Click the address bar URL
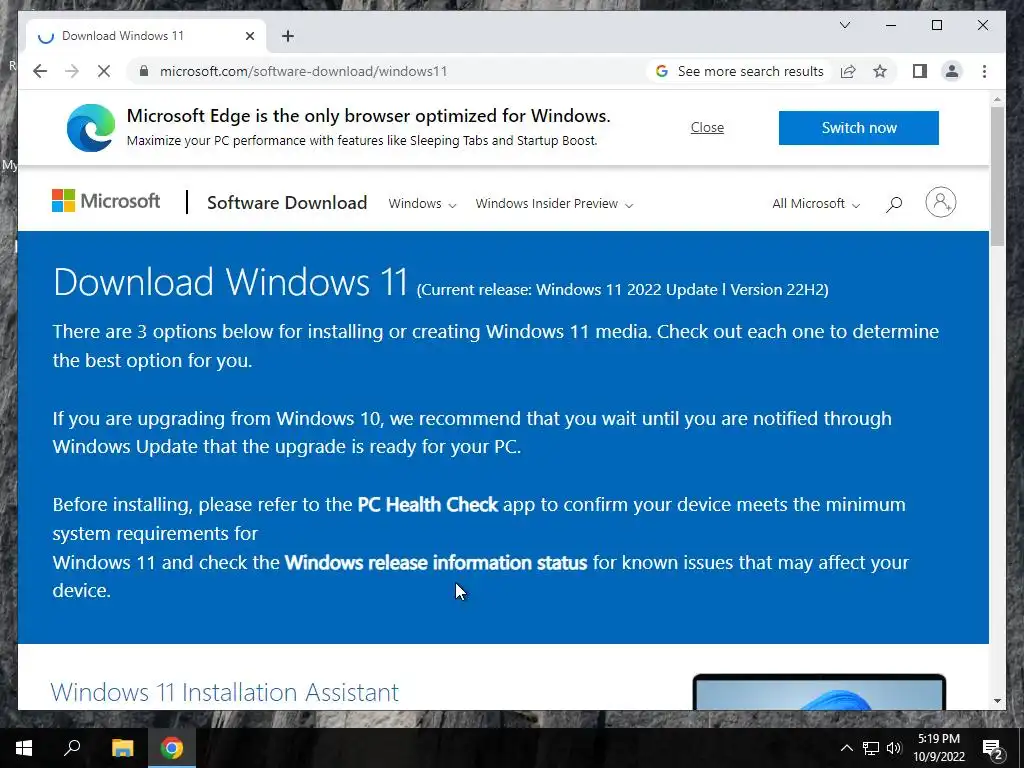The image size is (1024, 768). [x=304, y=71]
